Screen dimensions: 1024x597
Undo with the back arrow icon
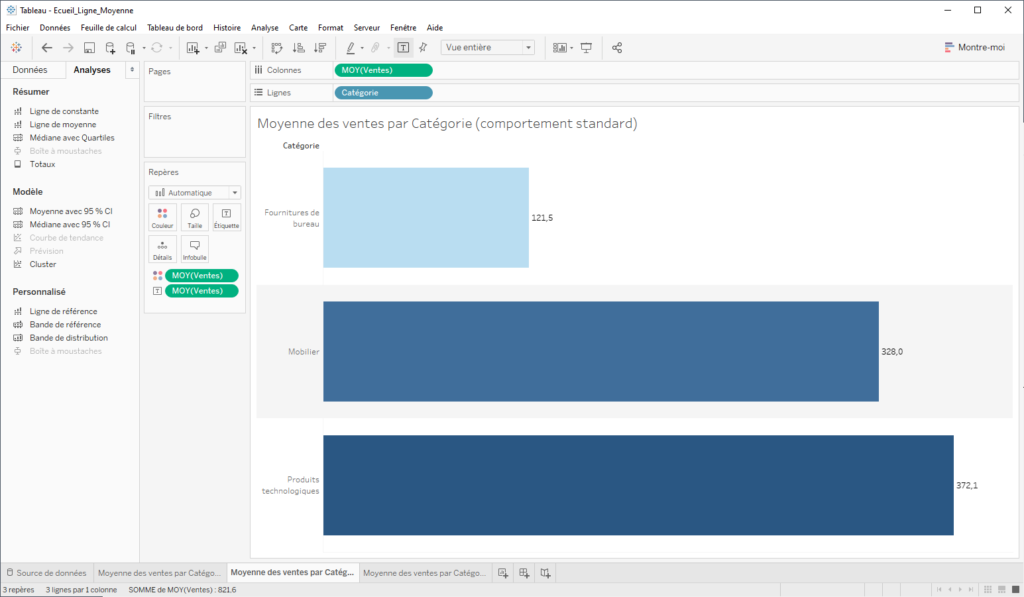pos(46,48)
